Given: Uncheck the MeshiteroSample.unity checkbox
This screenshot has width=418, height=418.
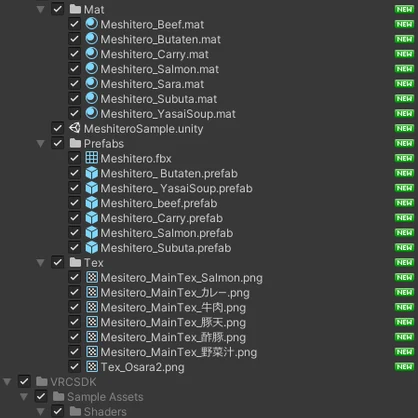Looking at the screenshot, I should point(58,128).
